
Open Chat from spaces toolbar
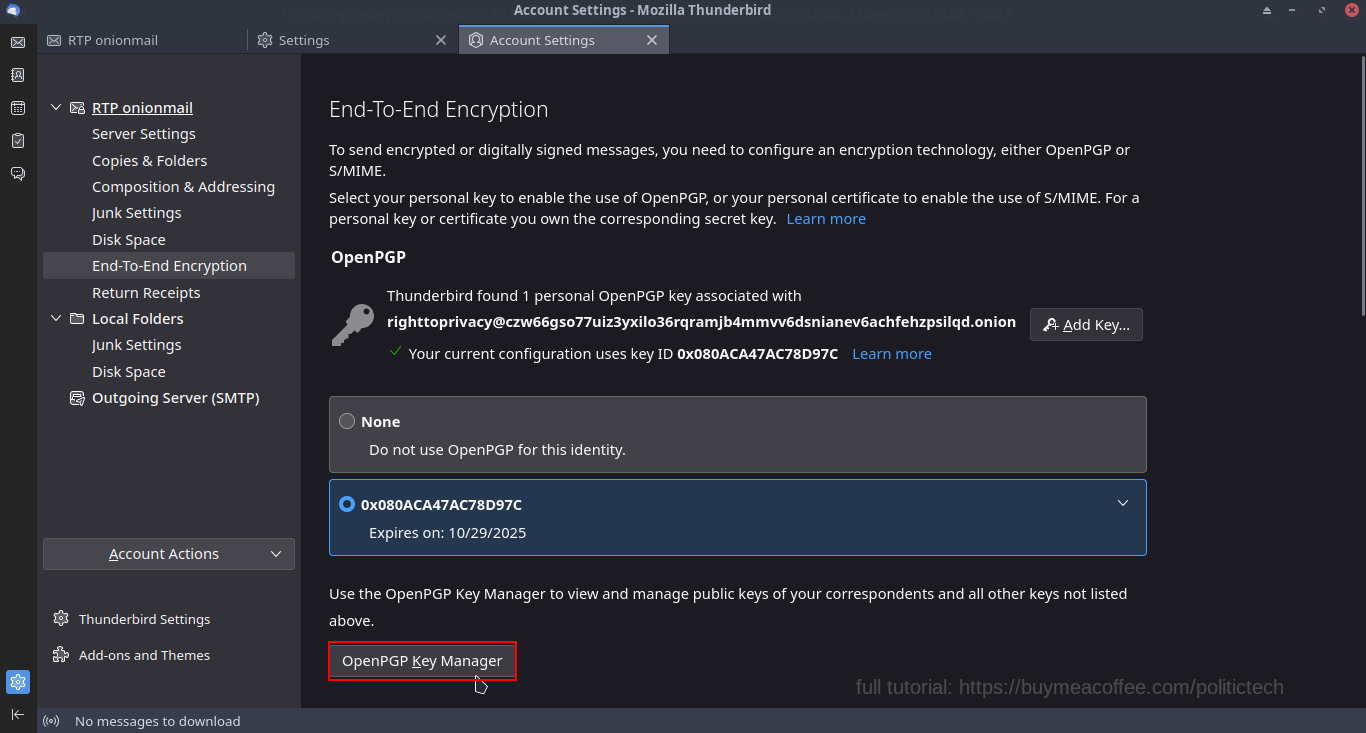coord(17,174)
